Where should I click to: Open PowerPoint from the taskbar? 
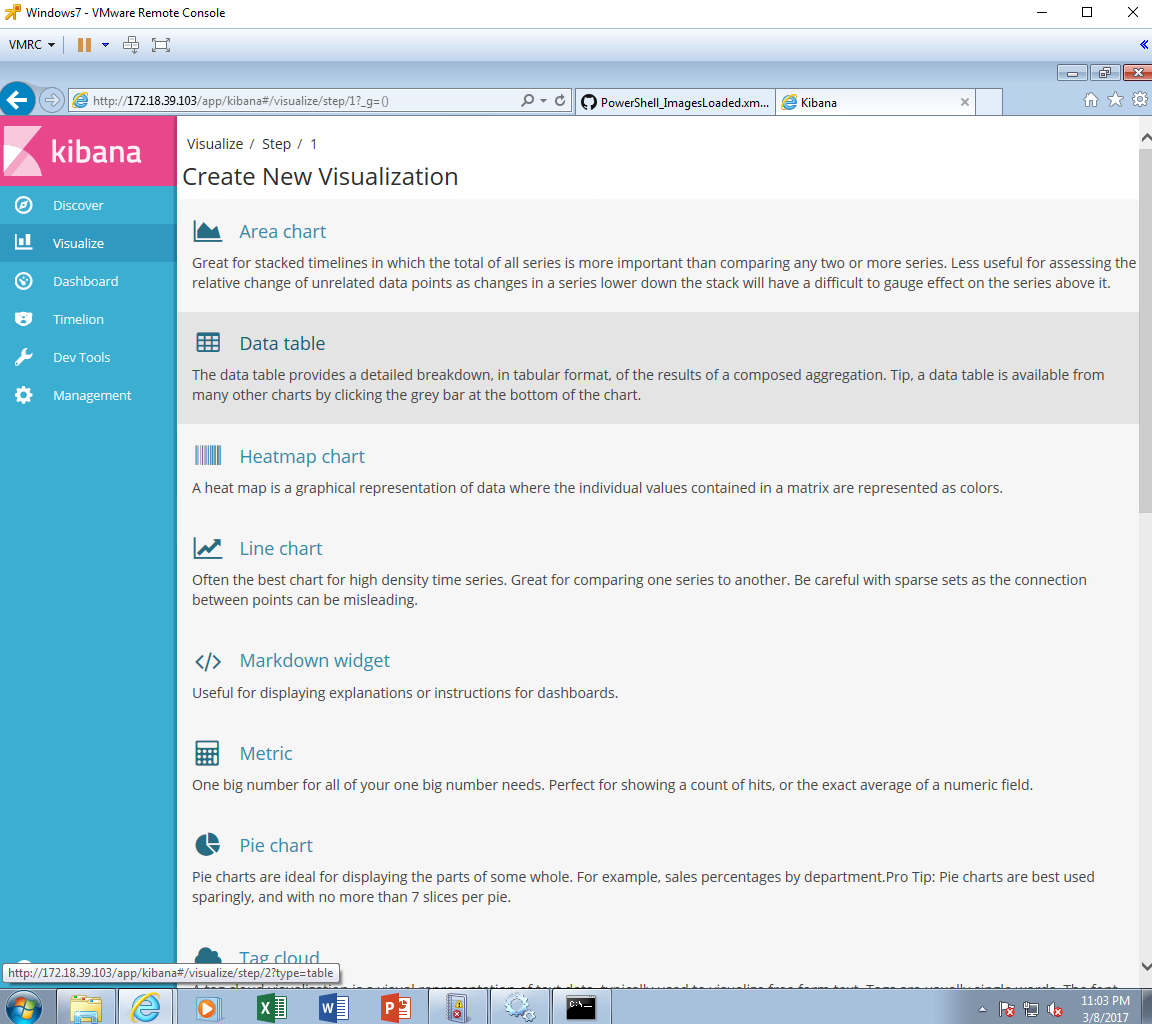(x=395, y=1007)
